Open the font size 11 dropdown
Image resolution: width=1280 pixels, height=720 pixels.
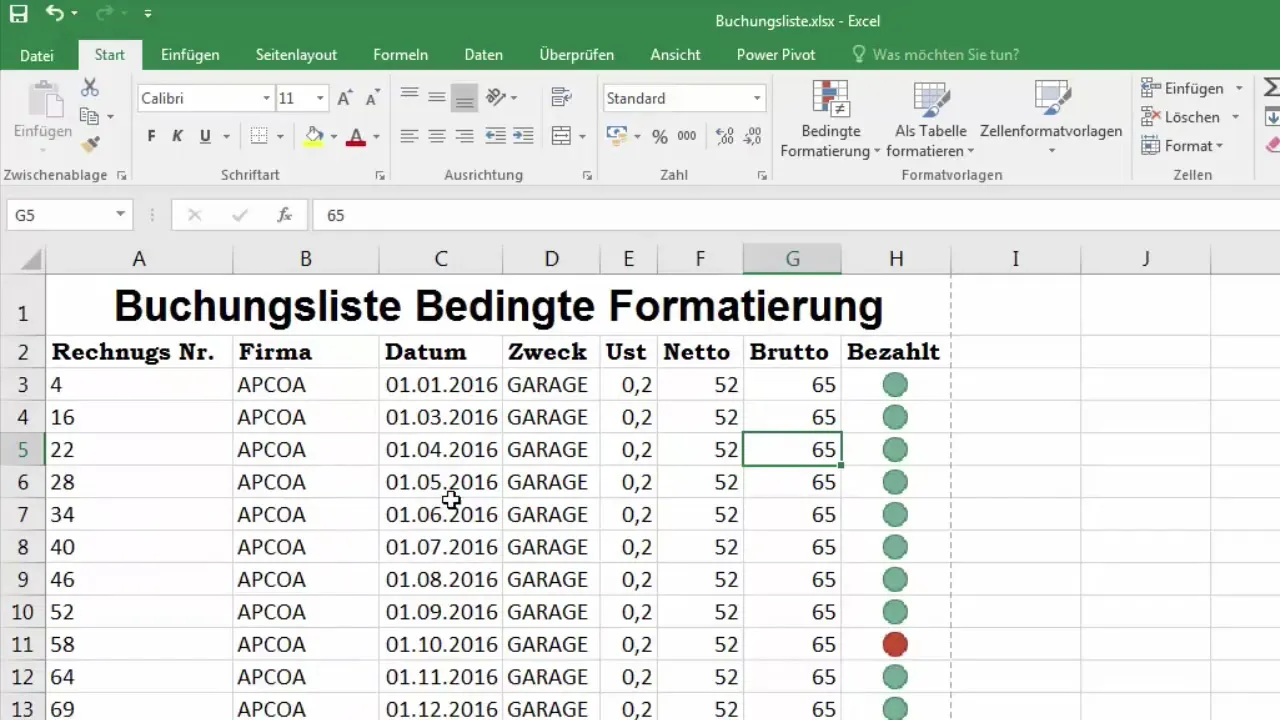coord(320,98)
